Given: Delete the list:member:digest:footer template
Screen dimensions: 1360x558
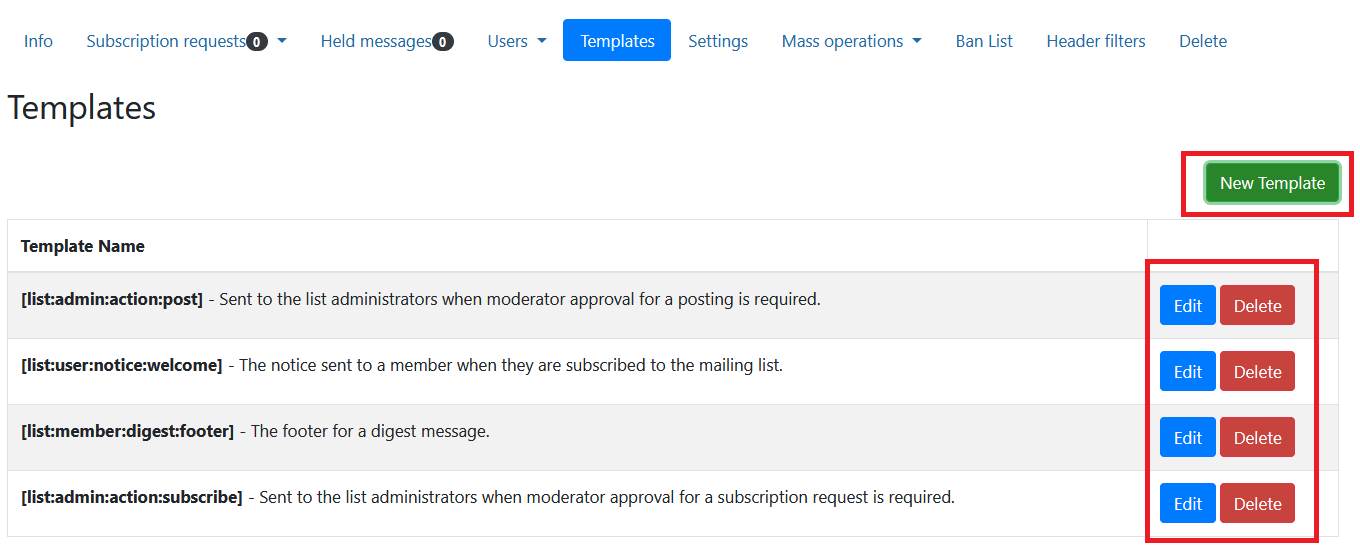Looking at the screenshot, I should click(x=1257, y=438).
